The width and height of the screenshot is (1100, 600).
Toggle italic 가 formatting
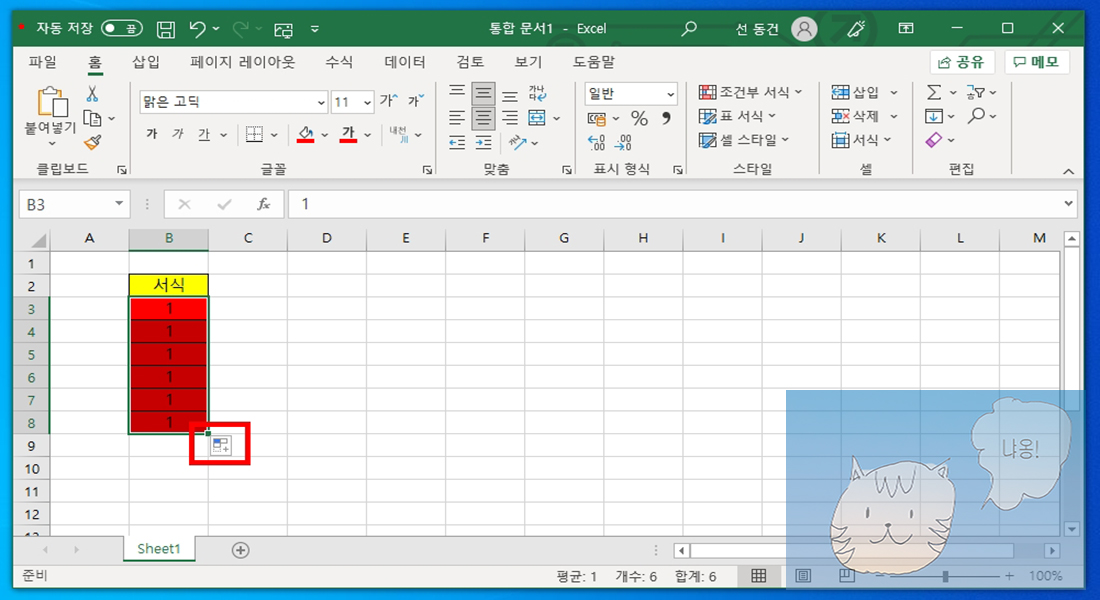coord(177,134)
